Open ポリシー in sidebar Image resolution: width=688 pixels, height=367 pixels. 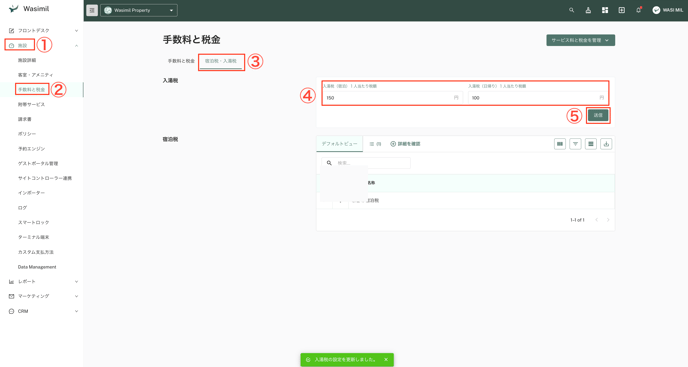click(27, 134)
